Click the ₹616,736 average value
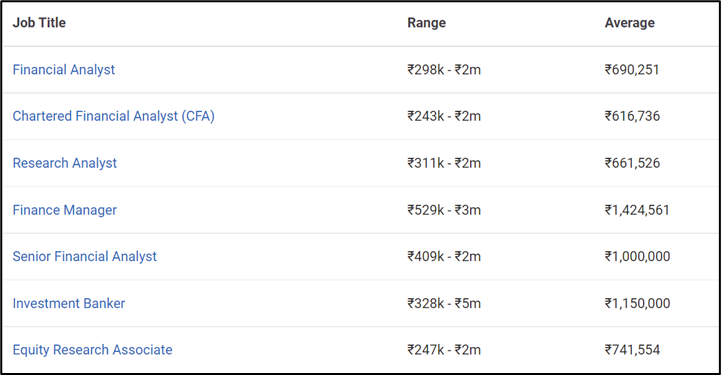 coord(632,116)
